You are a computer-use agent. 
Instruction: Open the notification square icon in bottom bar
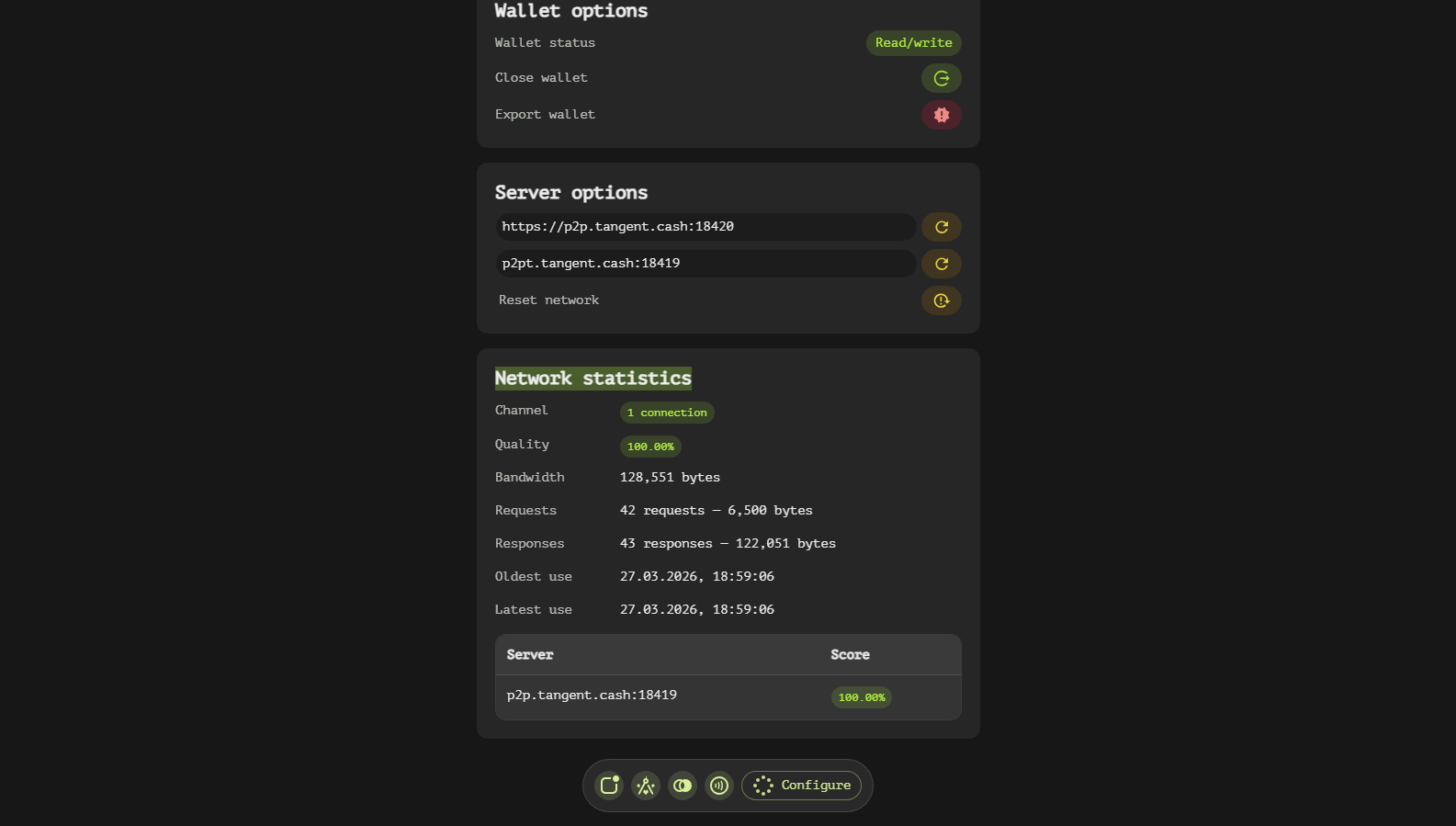coord(609,786)
